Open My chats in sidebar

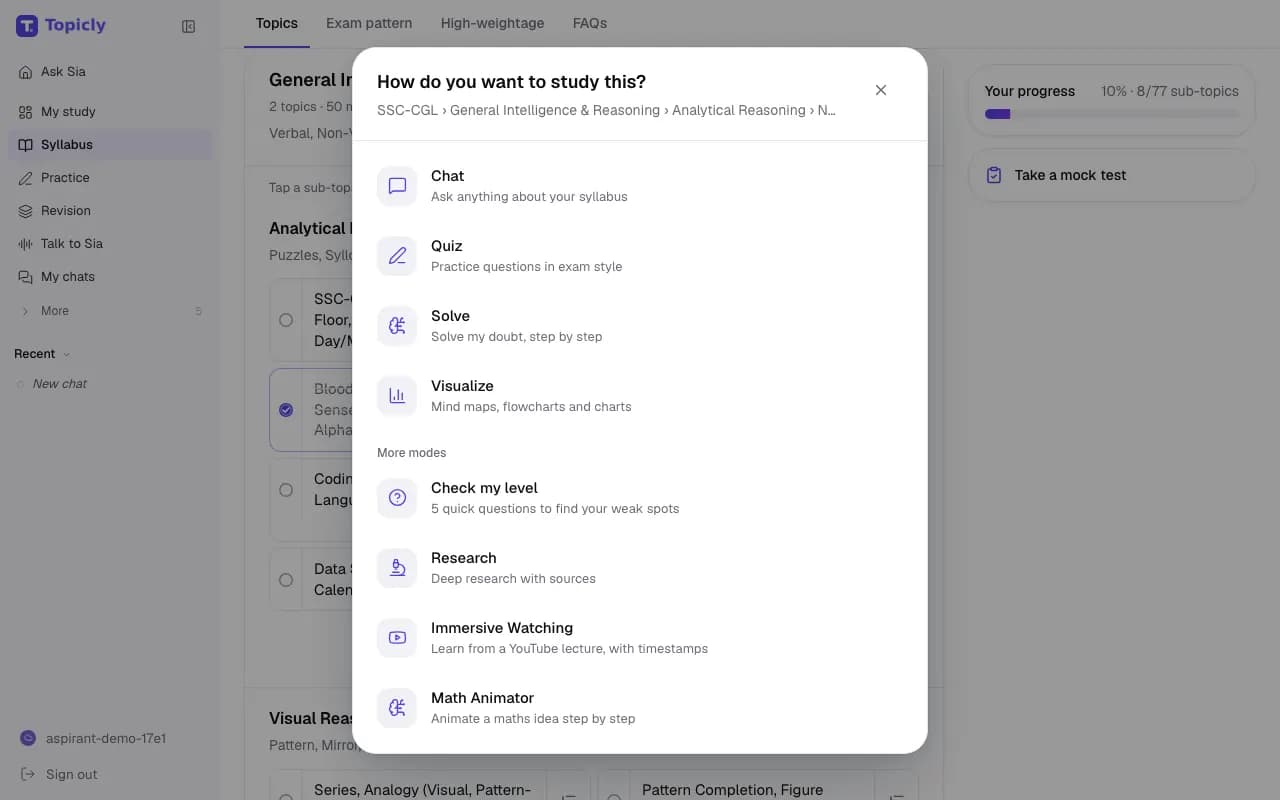(110, 277)
